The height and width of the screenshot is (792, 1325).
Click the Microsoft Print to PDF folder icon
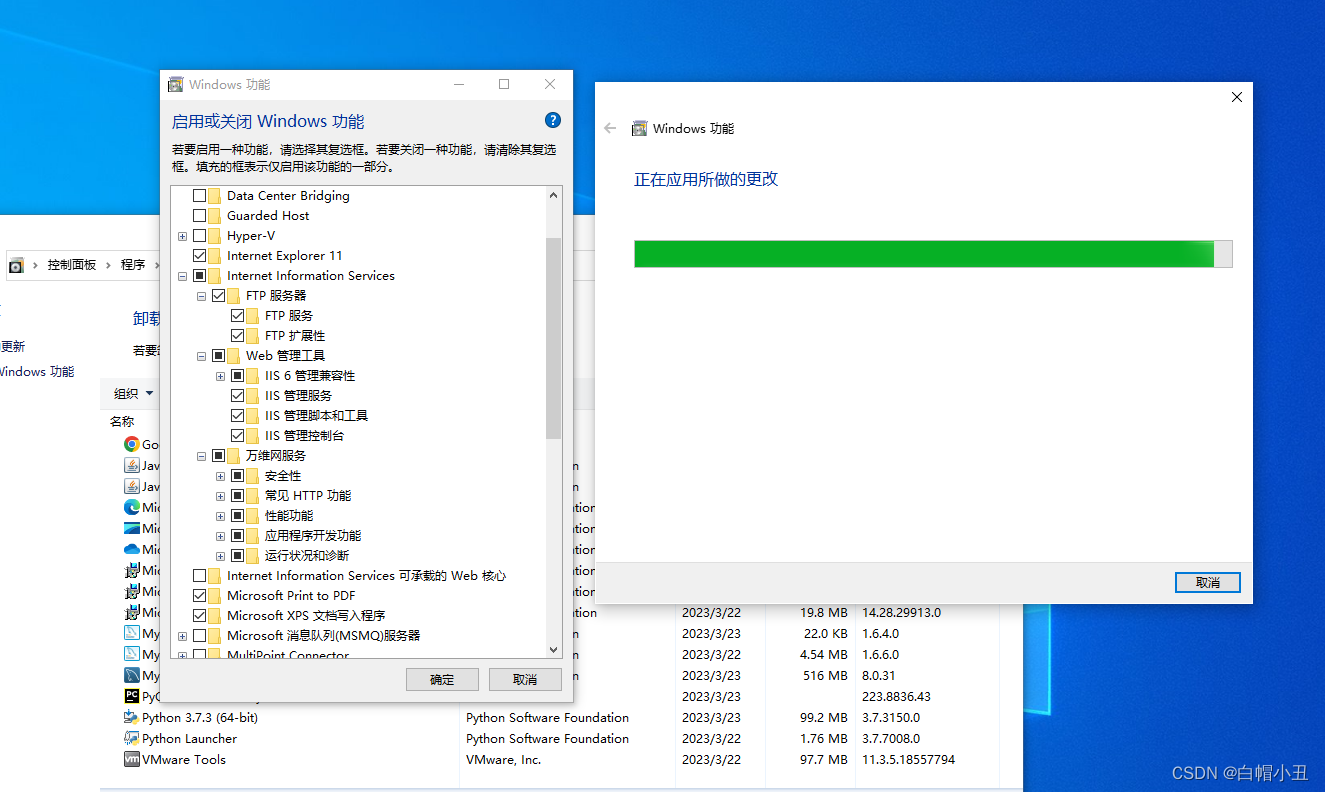(215, 596)
